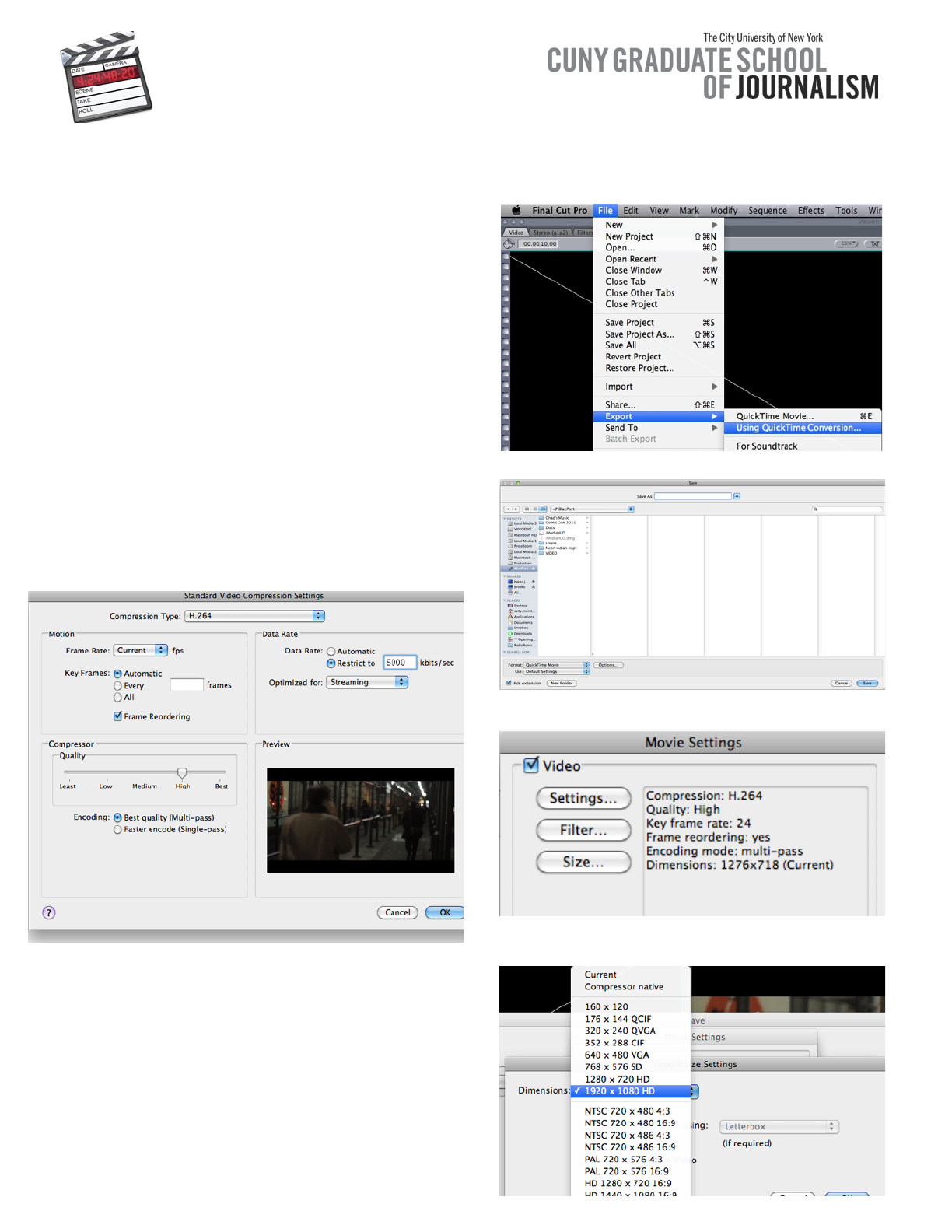952x1232 pixels.
Task: Click the Options button in Save dialog
Action: click(608, 665)
